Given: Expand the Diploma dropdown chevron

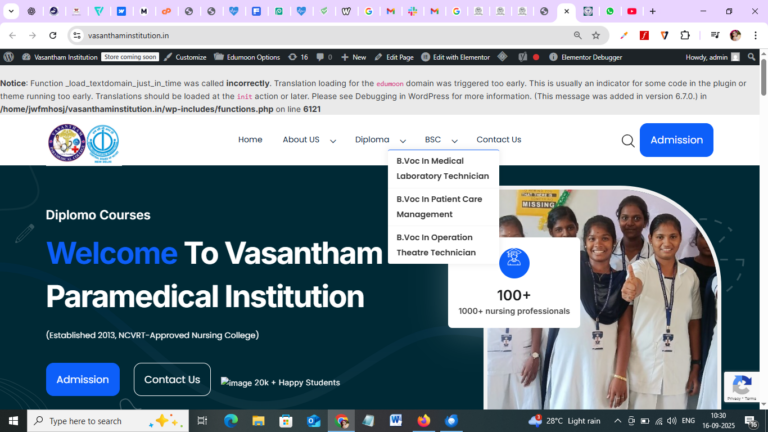Looking at the screenshot, I should click(403, 141).
